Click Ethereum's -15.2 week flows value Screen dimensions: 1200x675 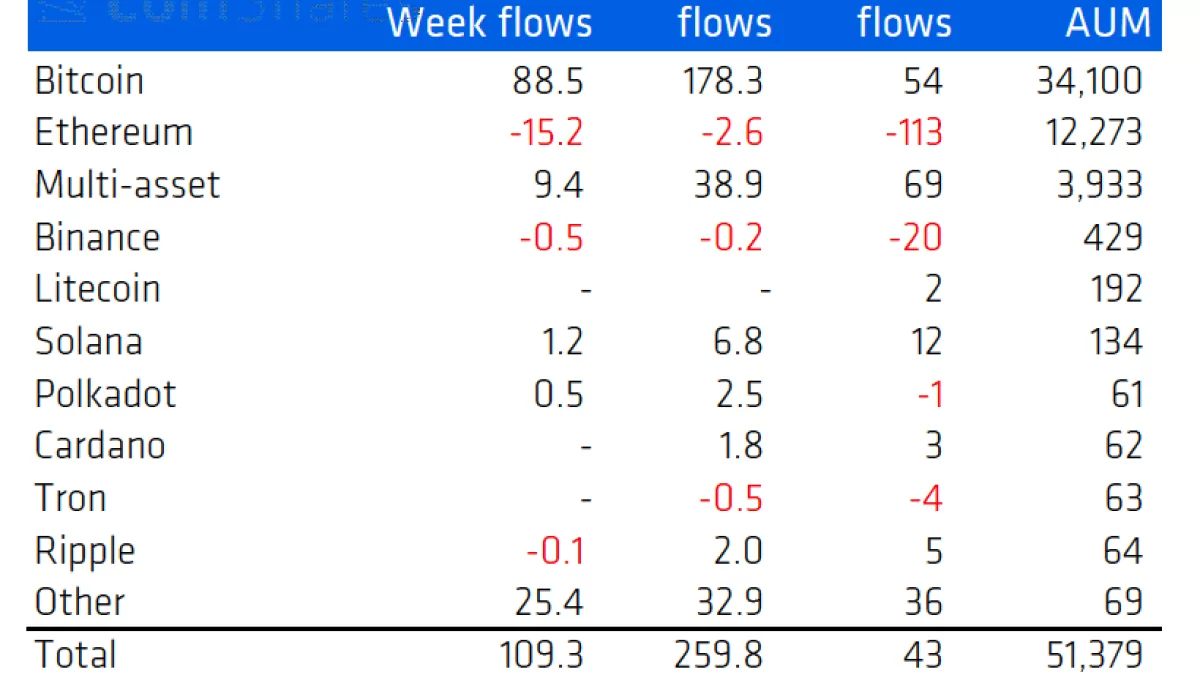pyautogui.click(x=546, y=133)
